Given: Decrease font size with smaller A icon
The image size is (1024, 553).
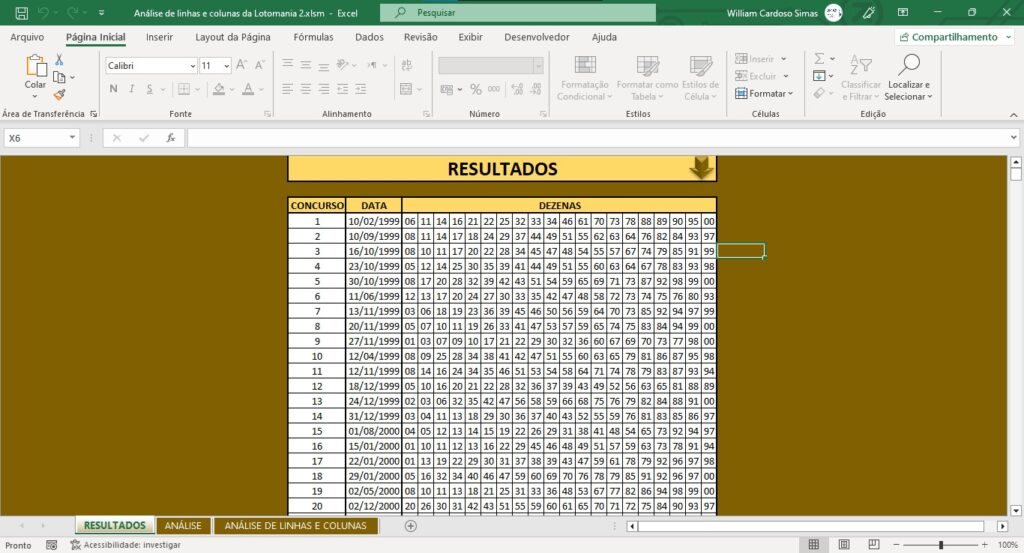Looking at the screenshot, I should tap(259, 65).
